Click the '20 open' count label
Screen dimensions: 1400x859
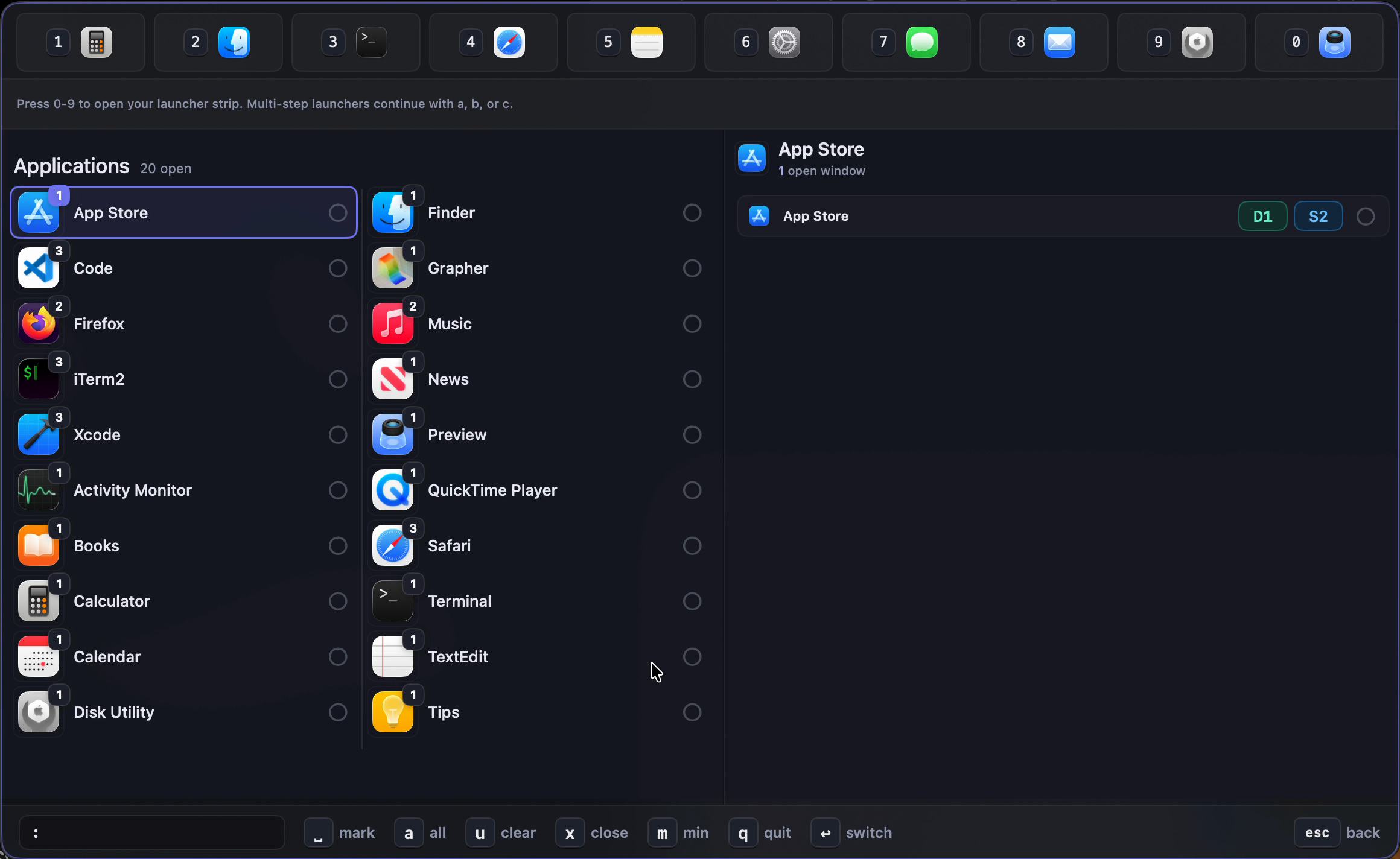(166, 168)
